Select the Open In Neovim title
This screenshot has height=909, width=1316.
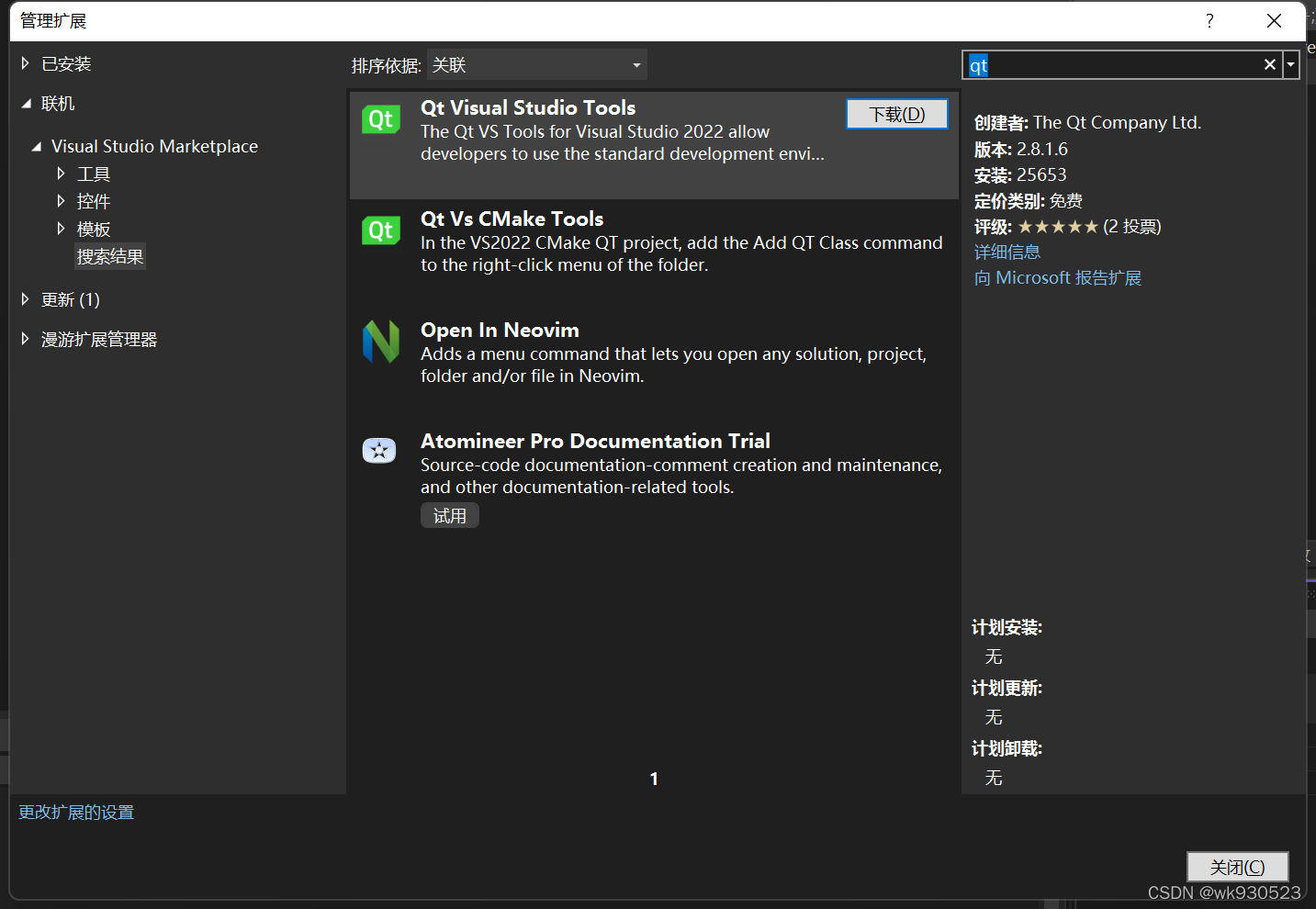[x=500, y=330]
